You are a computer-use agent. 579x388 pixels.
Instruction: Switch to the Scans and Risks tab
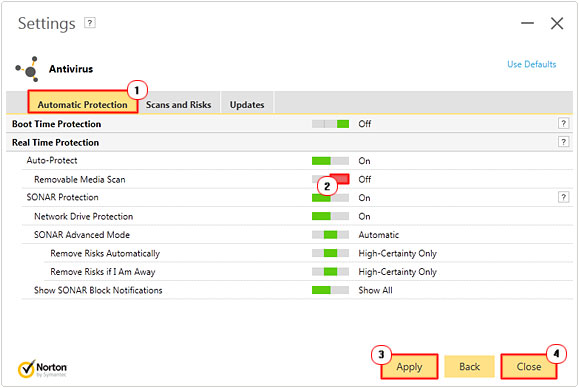178,104
